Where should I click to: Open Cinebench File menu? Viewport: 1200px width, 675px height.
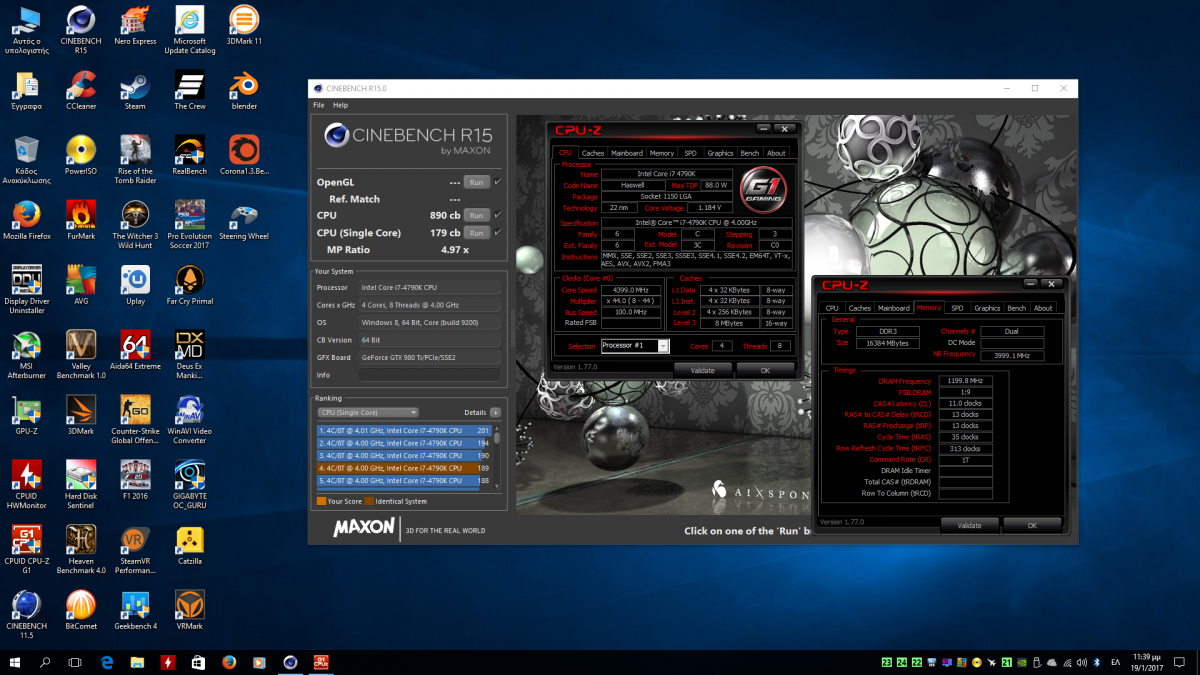319,105
